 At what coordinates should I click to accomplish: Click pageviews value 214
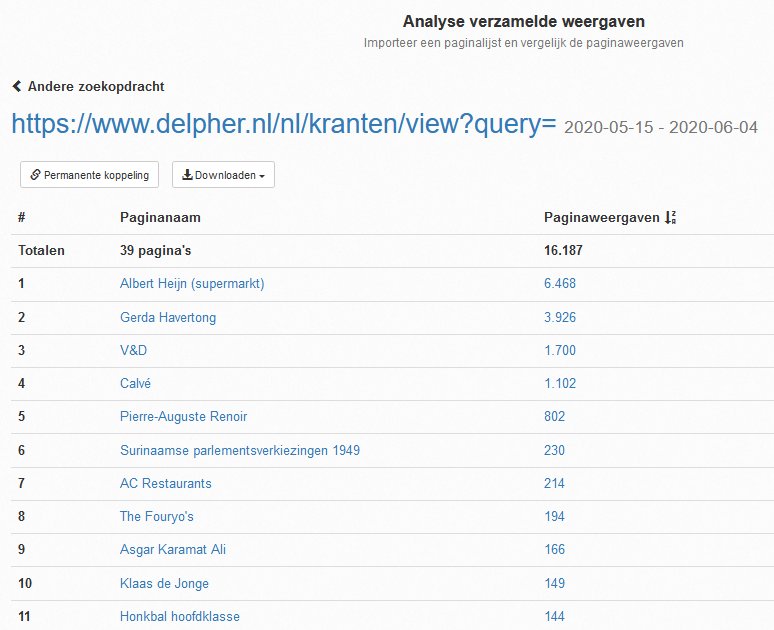coord(554,483)
